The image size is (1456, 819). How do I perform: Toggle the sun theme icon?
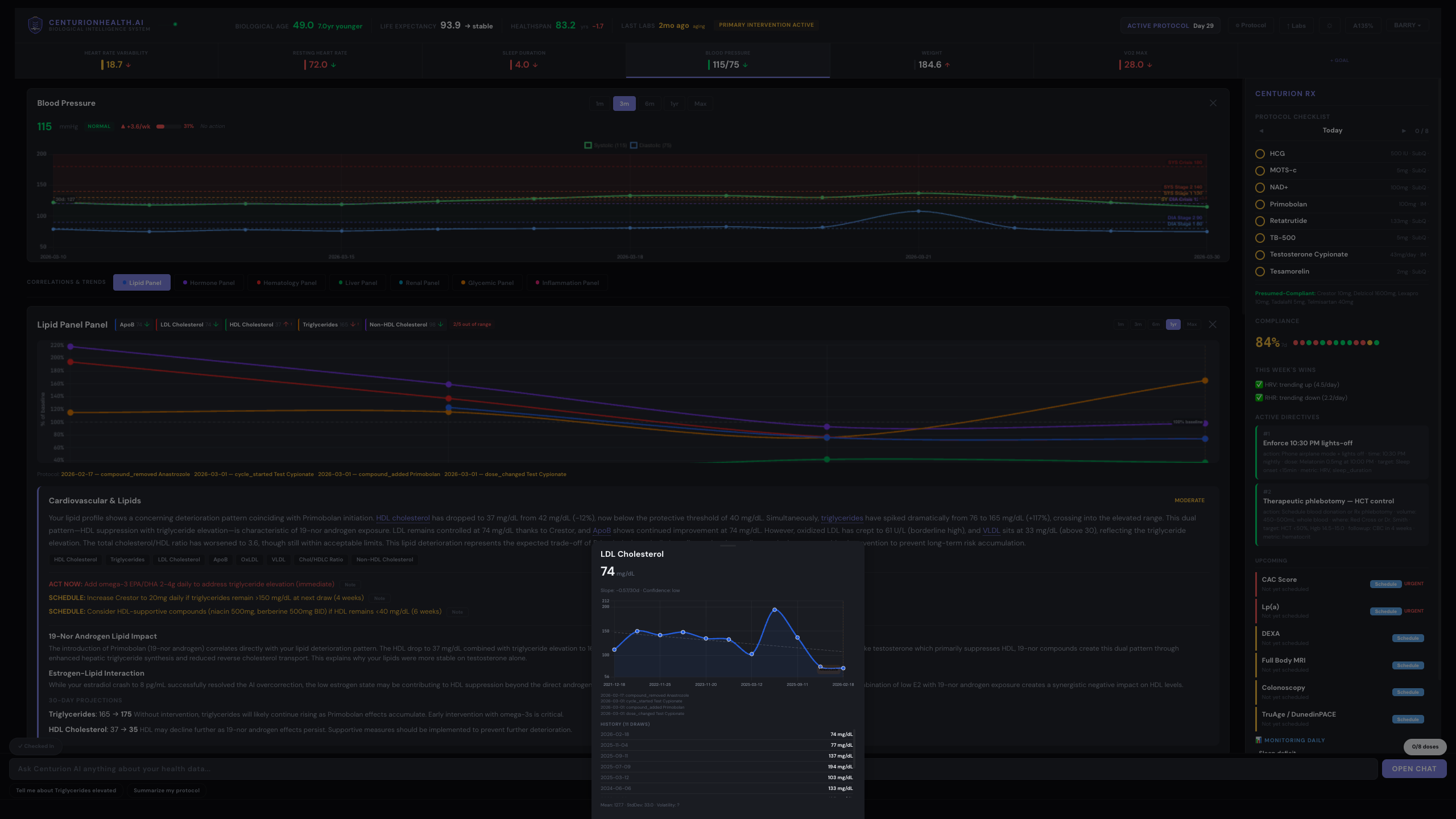pos(1330,26)
